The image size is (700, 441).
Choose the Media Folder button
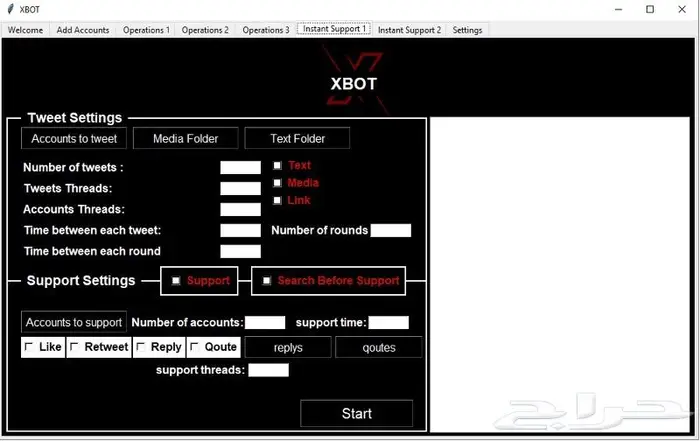pyautogui.click(x=186, y=138)
